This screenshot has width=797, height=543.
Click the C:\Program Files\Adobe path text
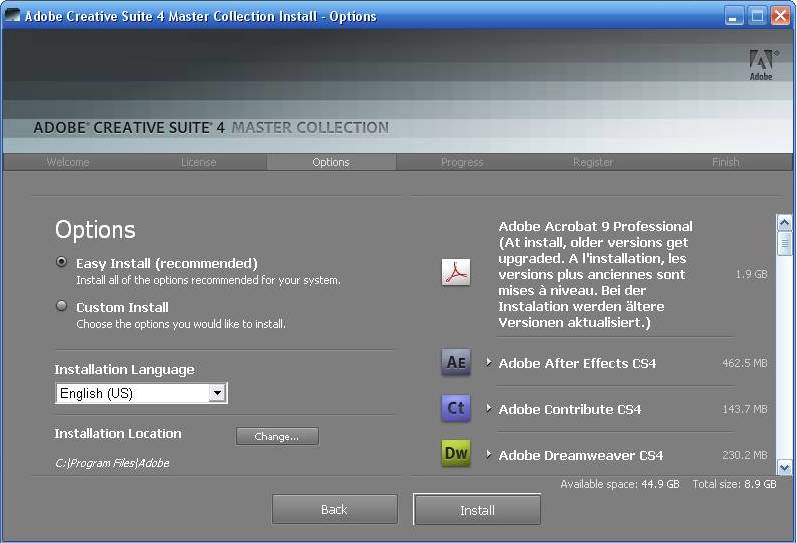pos(112,463)
